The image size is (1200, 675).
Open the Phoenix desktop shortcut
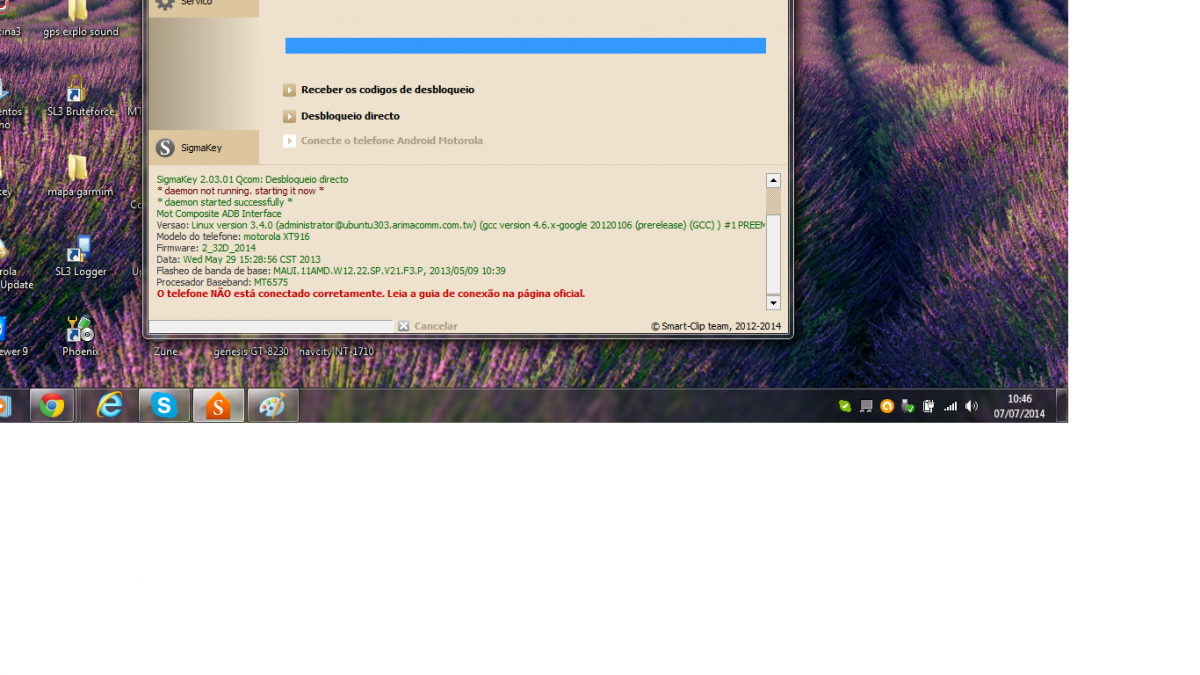tap(80, 337)
